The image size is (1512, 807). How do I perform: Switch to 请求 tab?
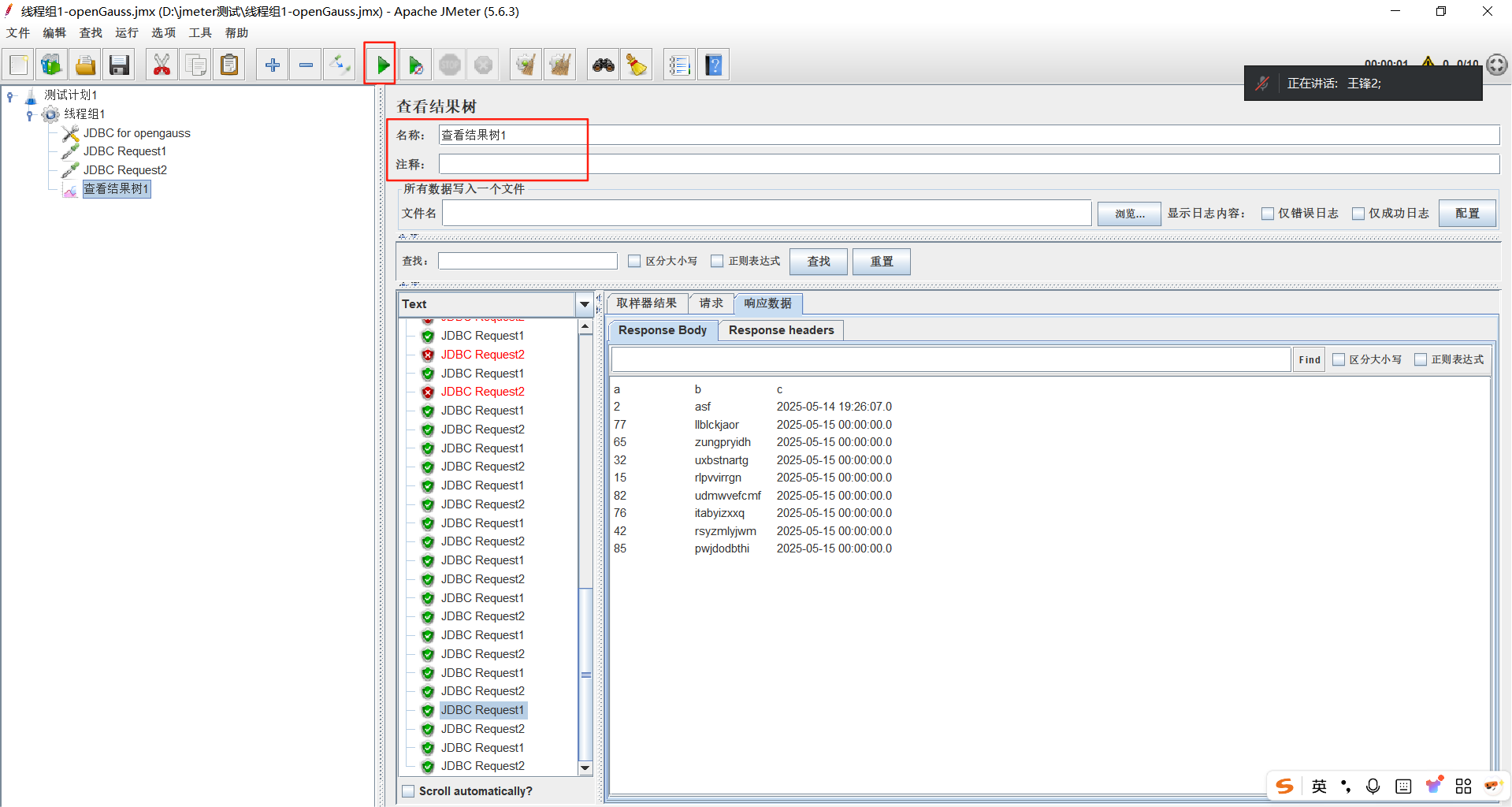tap(711, 303)
